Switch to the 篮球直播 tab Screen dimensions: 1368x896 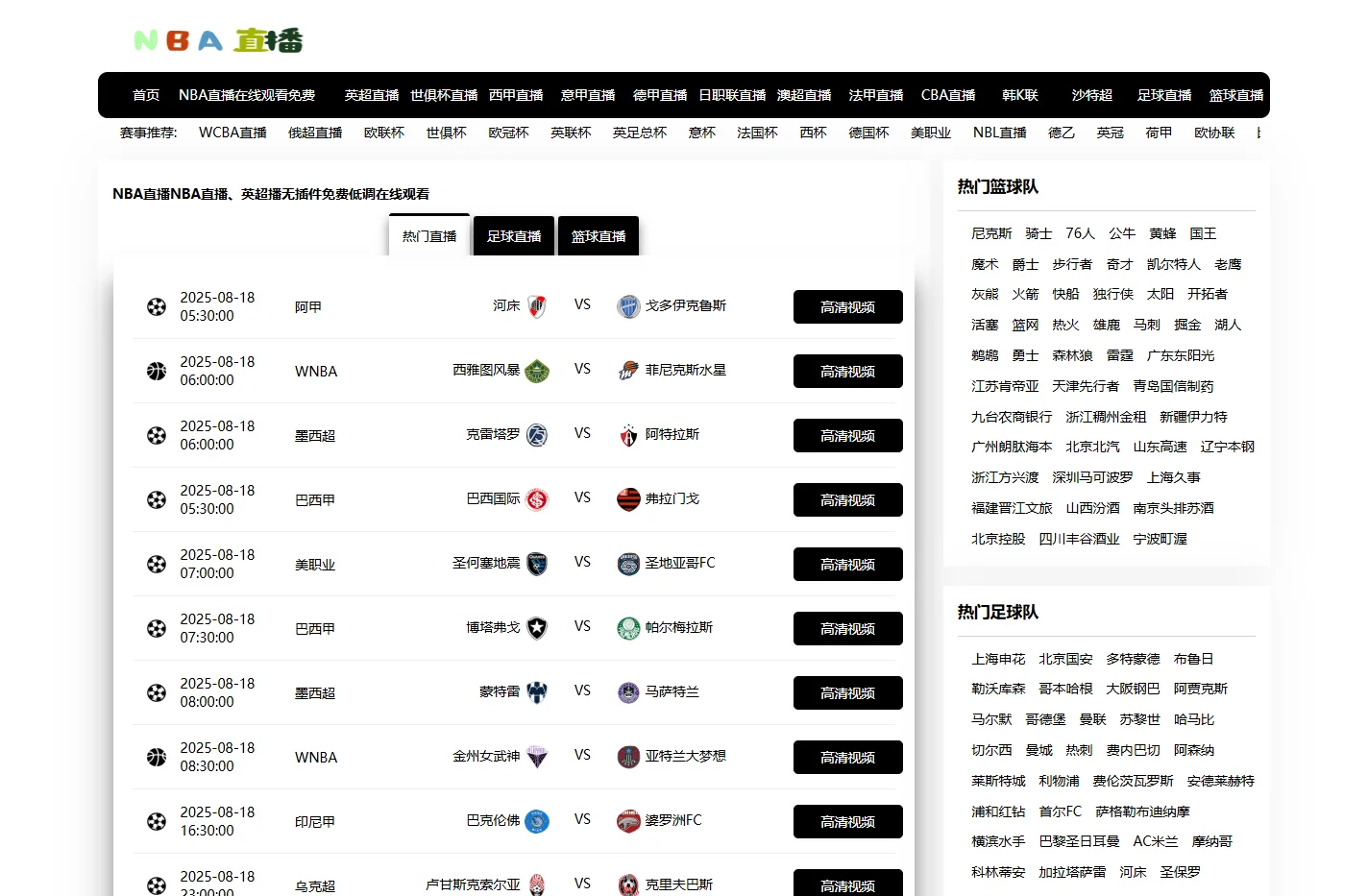[598, 235]
